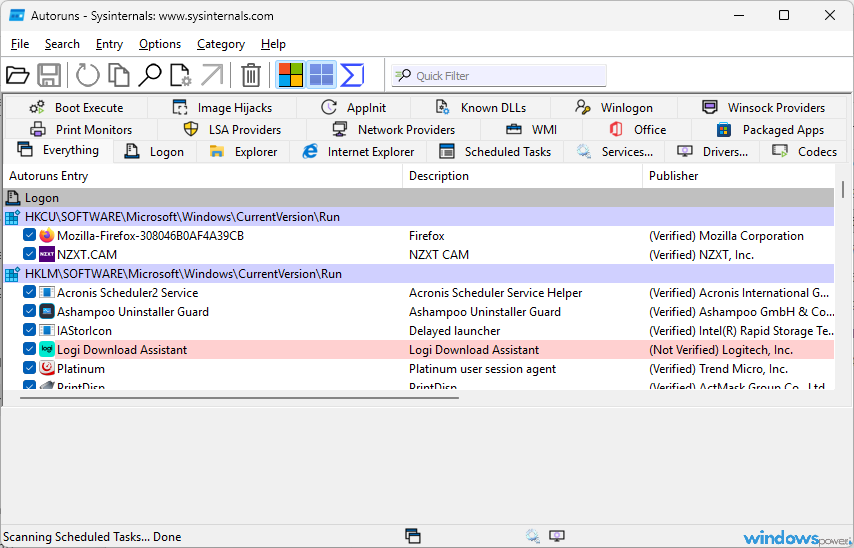Switch to the Boot Execute tab

pos(76,107)
